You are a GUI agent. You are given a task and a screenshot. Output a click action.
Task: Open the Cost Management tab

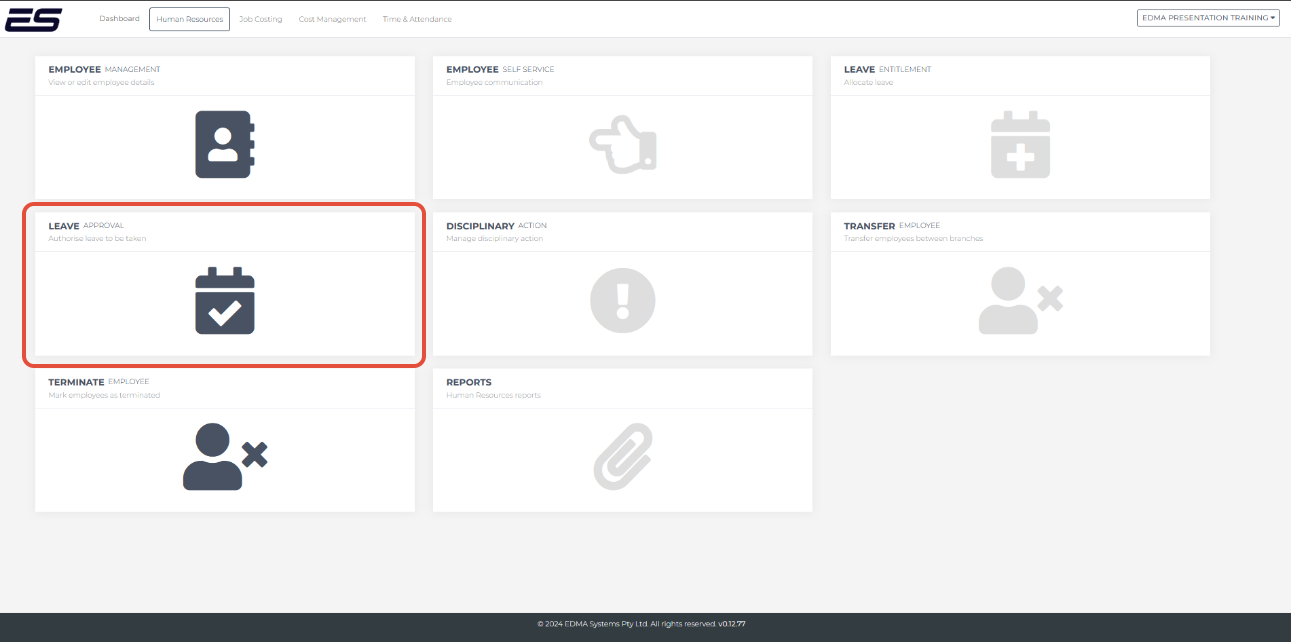[x=332, y=19]
